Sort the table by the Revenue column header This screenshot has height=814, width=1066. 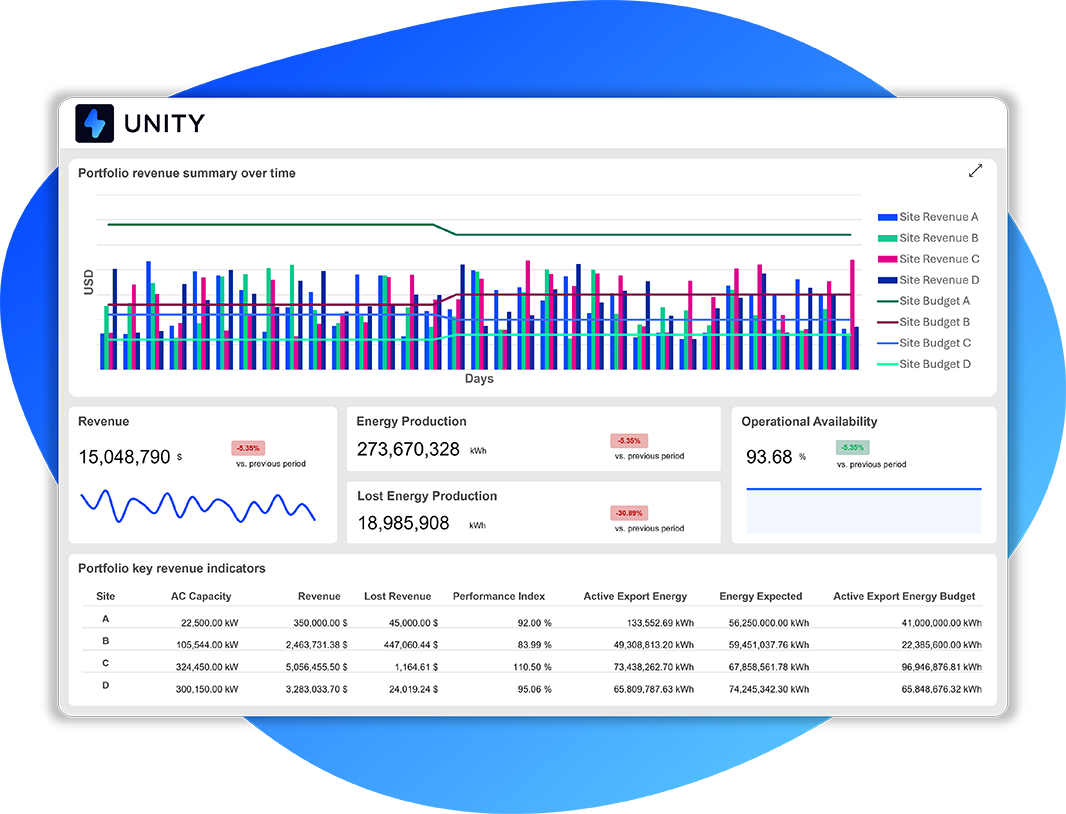coord(319,596)
